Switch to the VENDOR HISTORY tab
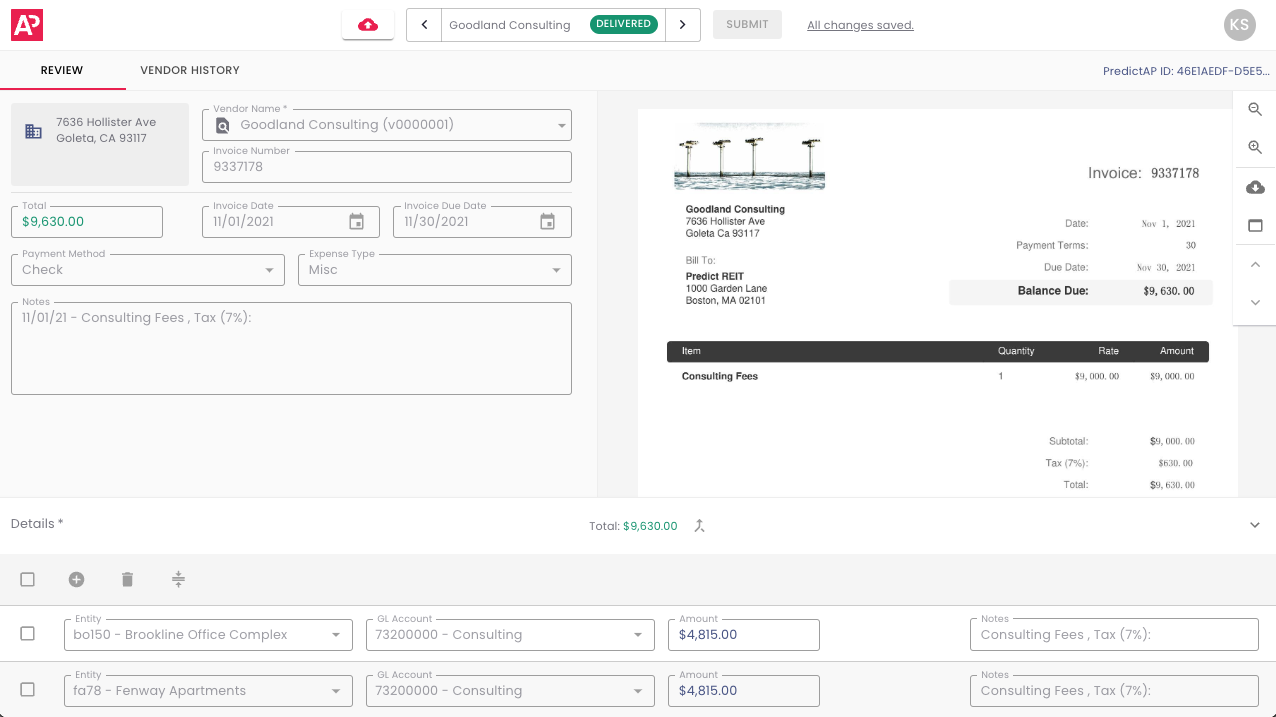1276x717 pixels. click(189, 70)
